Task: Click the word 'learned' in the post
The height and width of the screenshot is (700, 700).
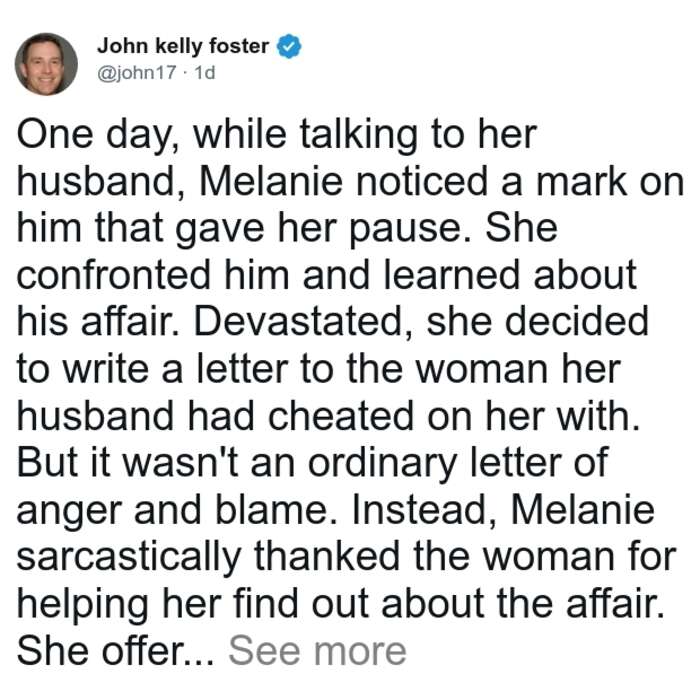Action: (451, 275)
